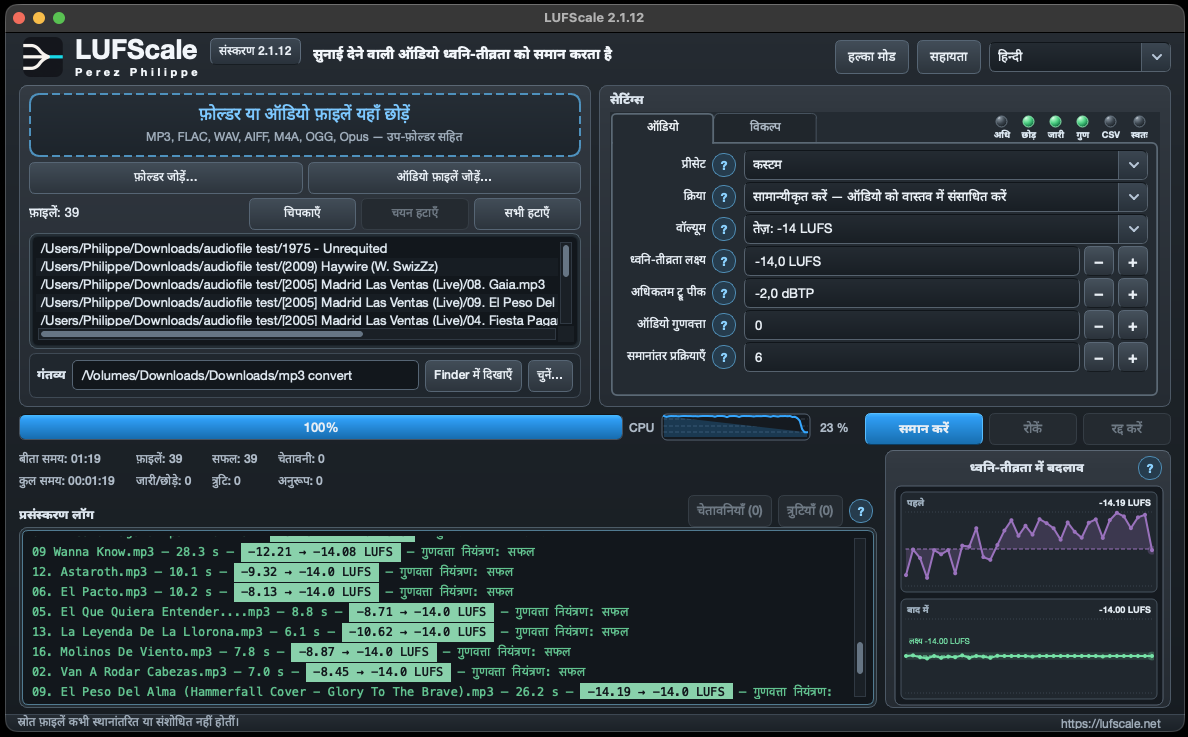
Task: Click the गंतव्य path input field
Action: pyautogui.click(x=245, y=376)
